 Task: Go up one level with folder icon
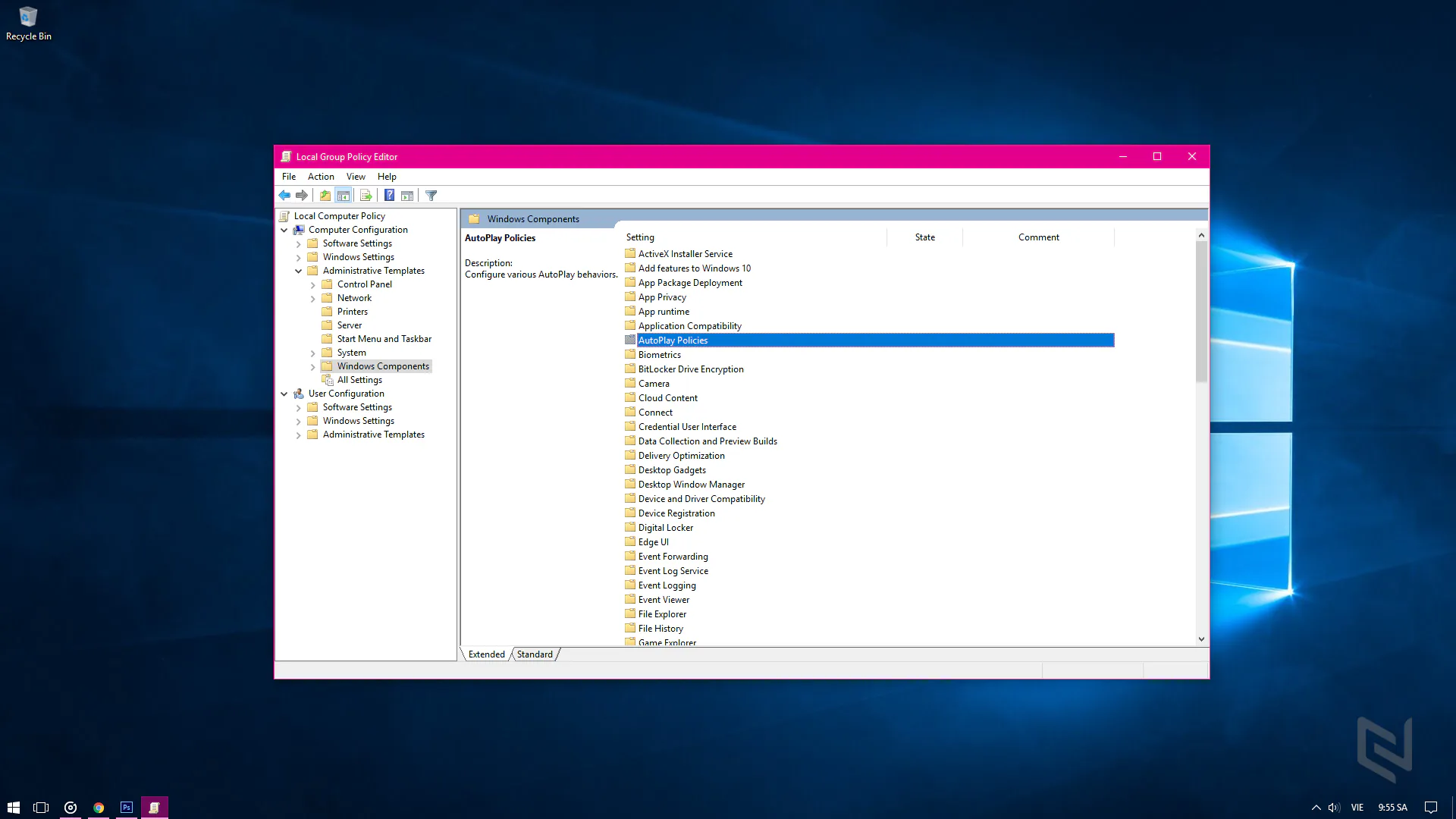(325, 196)
